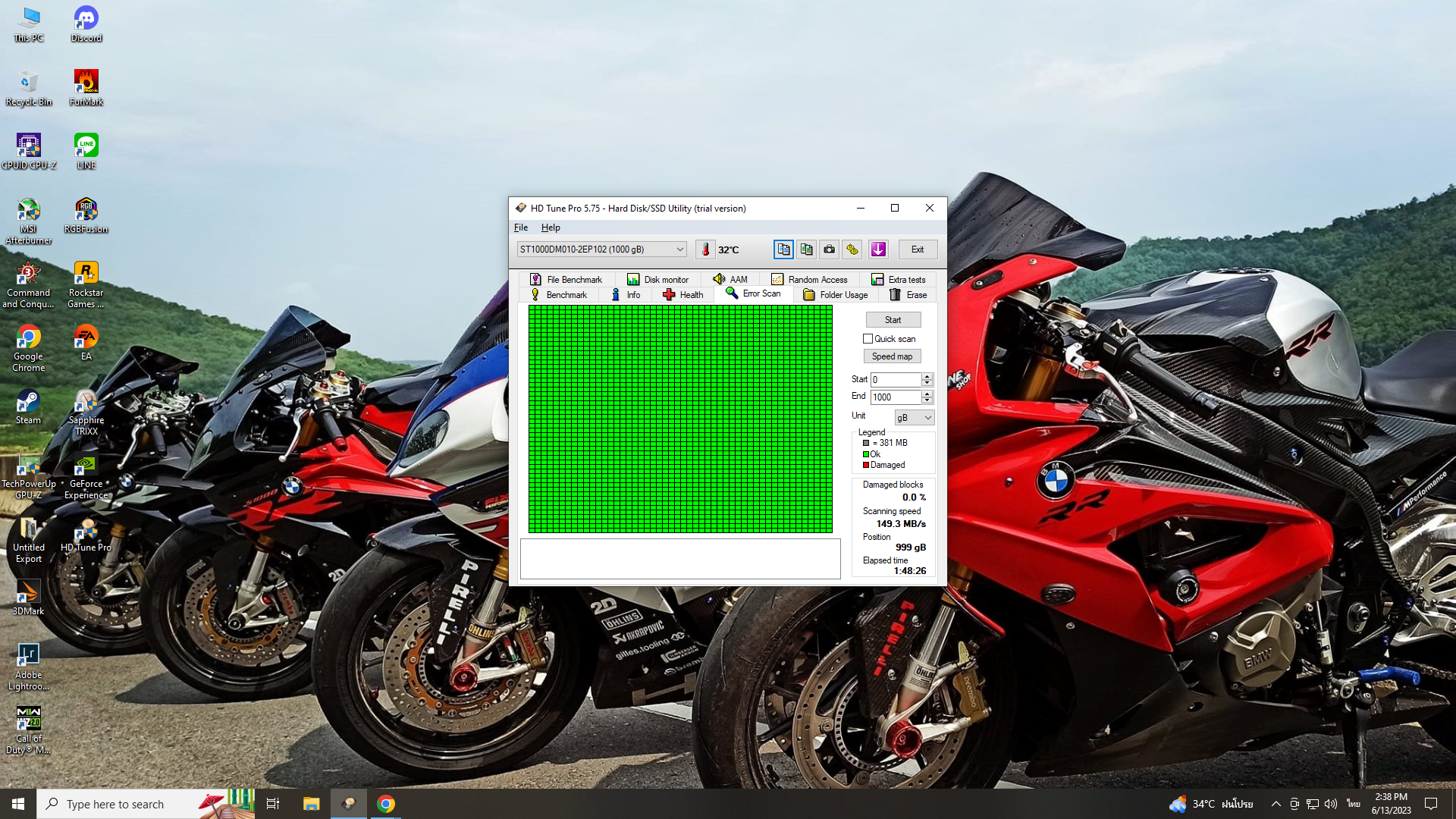This screenshot has width=1456, height=819.
Task: Click the copy screenshot to clipboard icon
Action: 806,249
